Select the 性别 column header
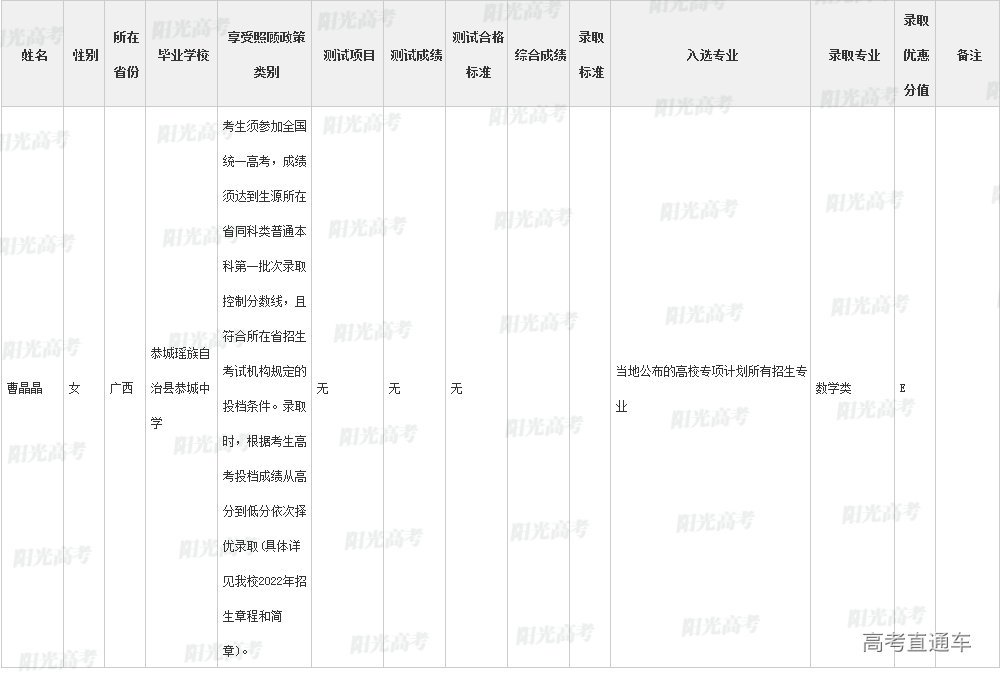The image size is (1000, 682). click(85, 55)
